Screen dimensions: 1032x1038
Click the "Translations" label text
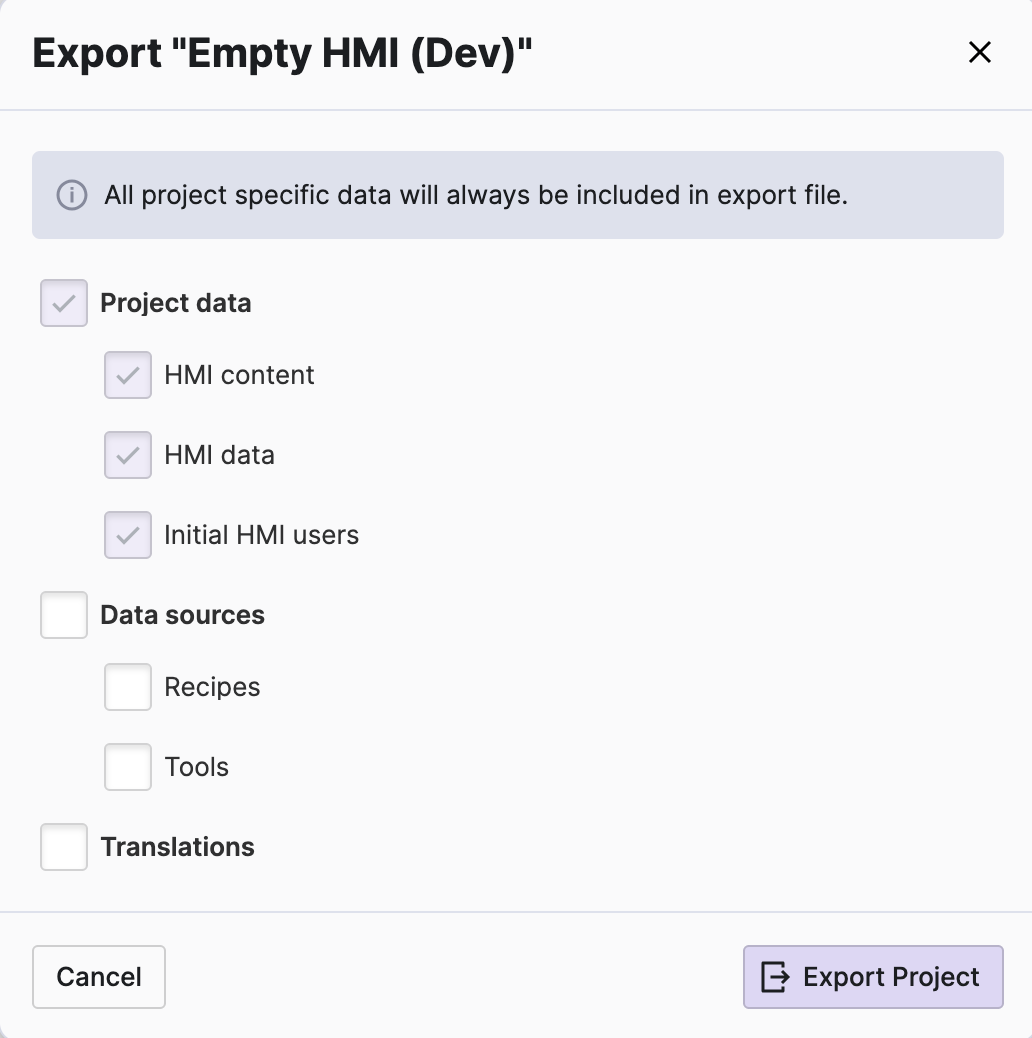(177, 847)
